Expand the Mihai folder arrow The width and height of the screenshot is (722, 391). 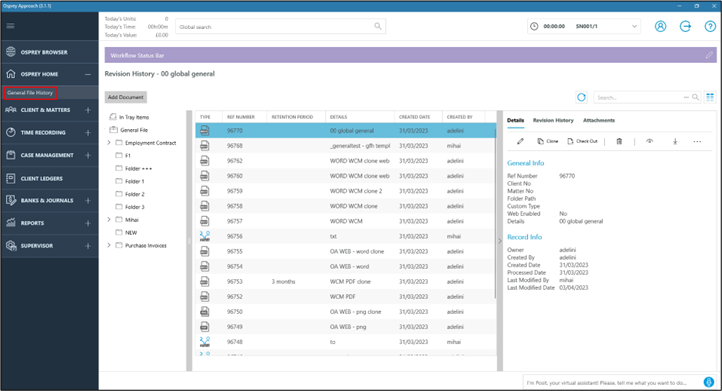click(109, 220)
